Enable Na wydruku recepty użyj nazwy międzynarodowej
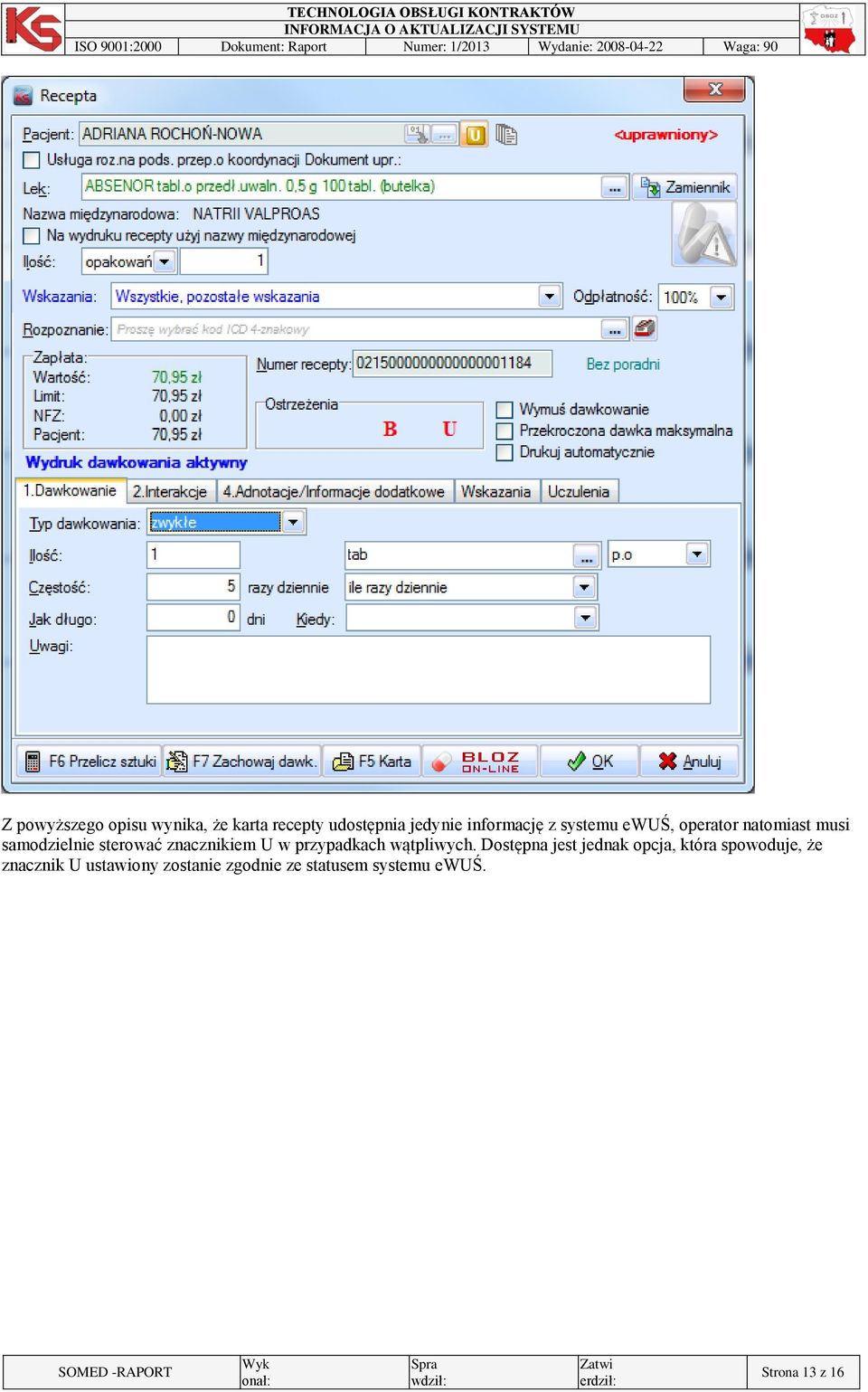The image size is (868, 1392). [32, 236]
